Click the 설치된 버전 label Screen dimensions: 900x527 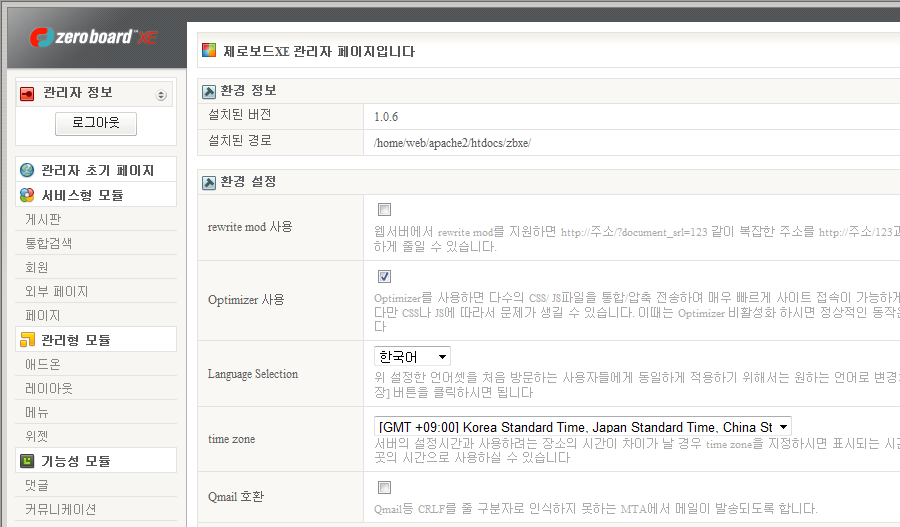[239, 115]
